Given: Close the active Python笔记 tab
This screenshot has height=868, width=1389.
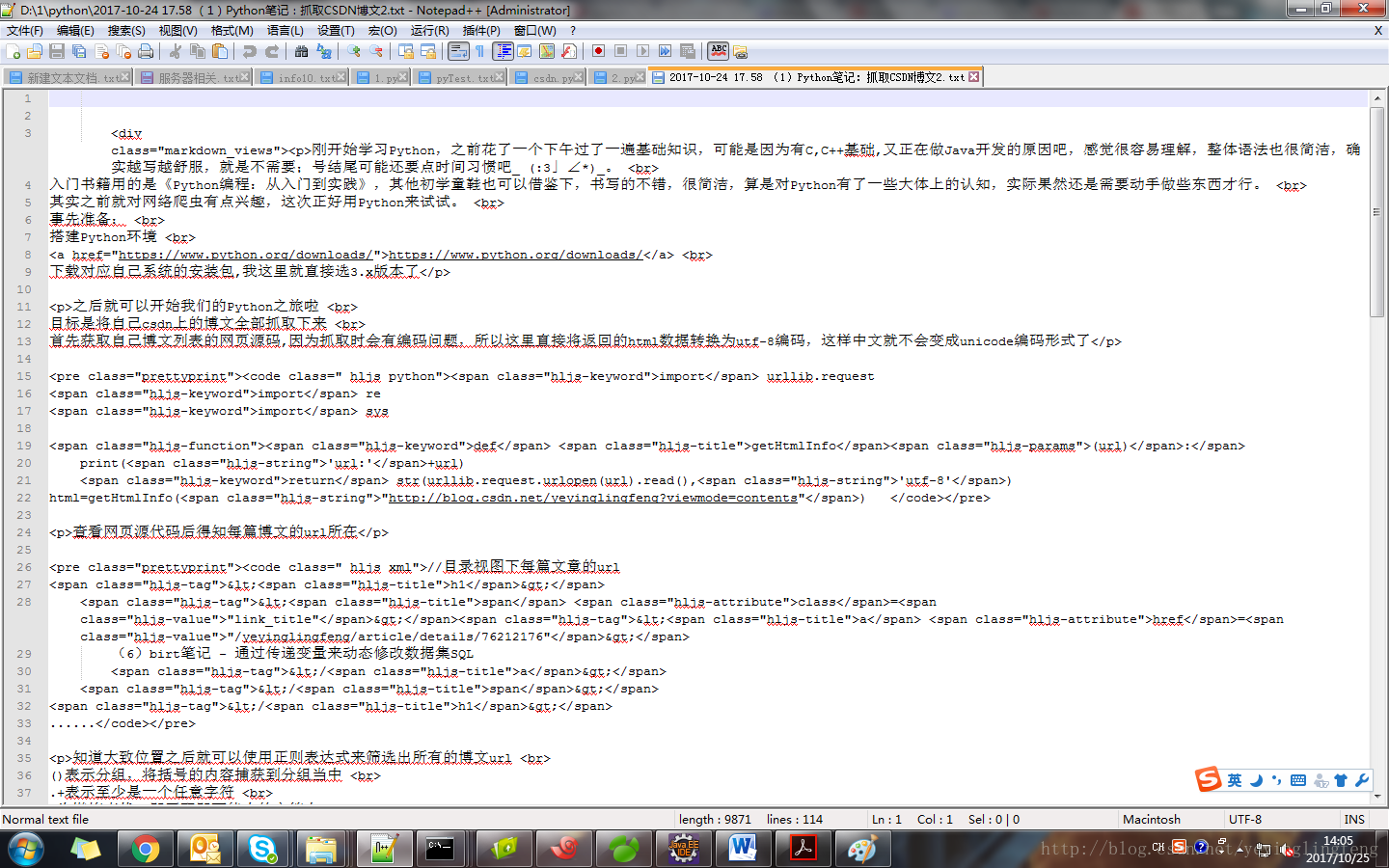Looking at the screenshot, I should click(973, 77).
